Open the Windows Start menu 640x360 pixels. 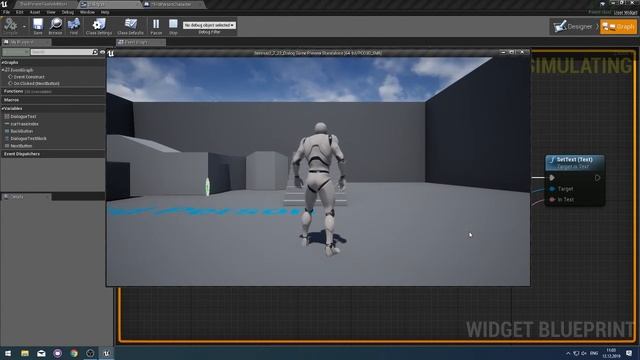coord(8,353)
